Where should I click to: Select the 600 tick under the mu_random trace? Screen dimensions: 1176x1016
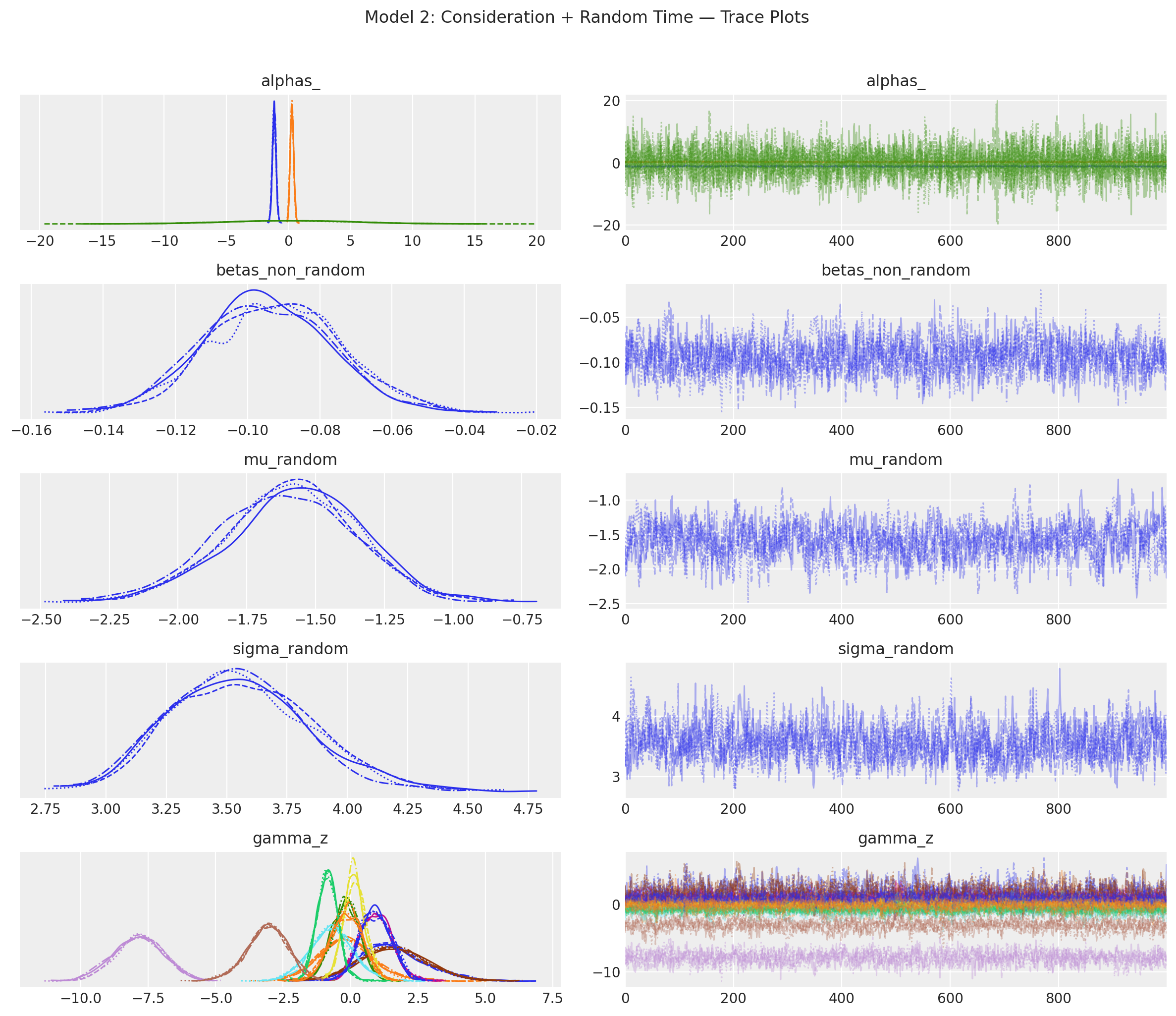[950, 620]
